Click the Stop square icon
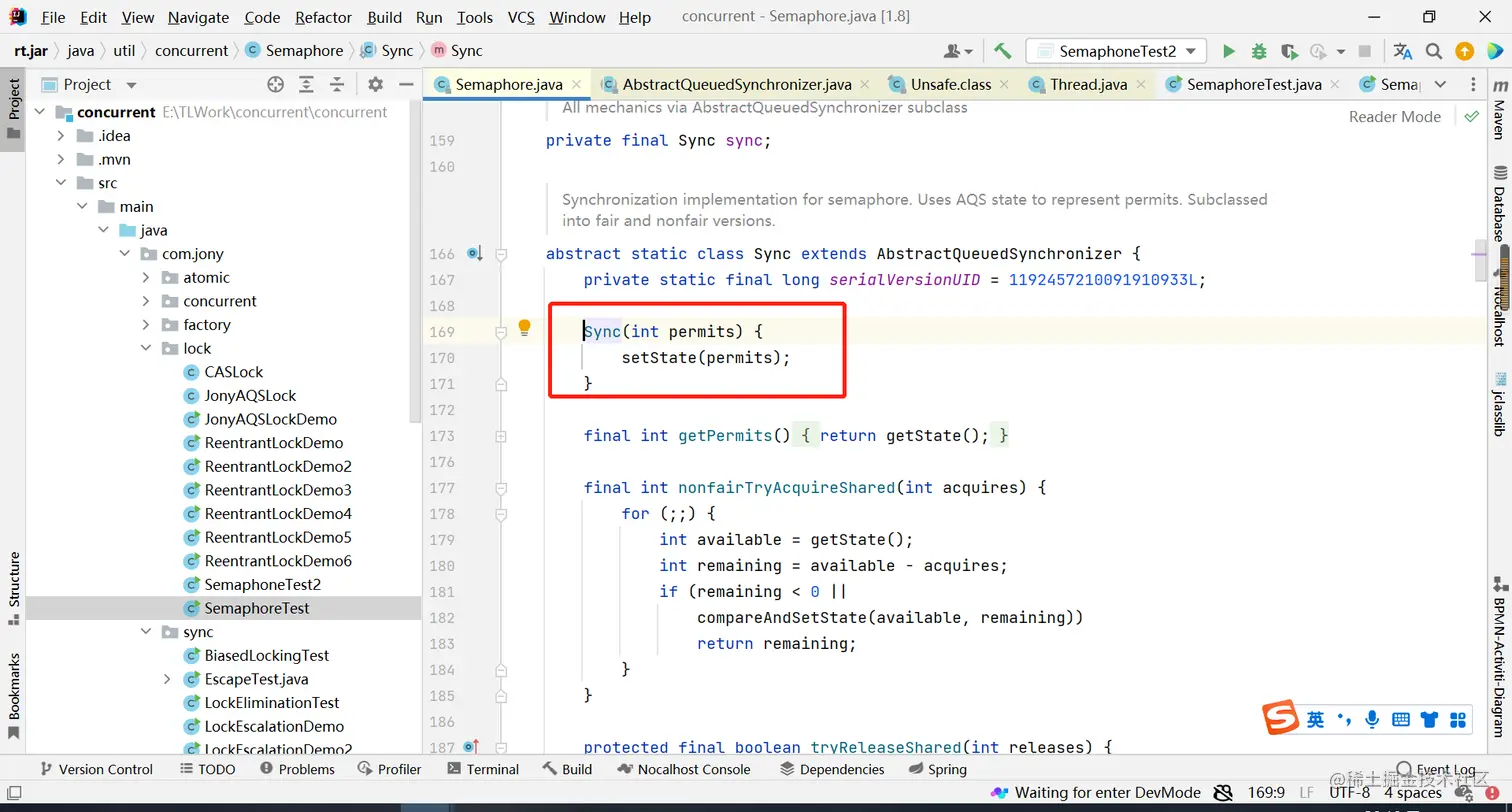 tap(1365, 51)
